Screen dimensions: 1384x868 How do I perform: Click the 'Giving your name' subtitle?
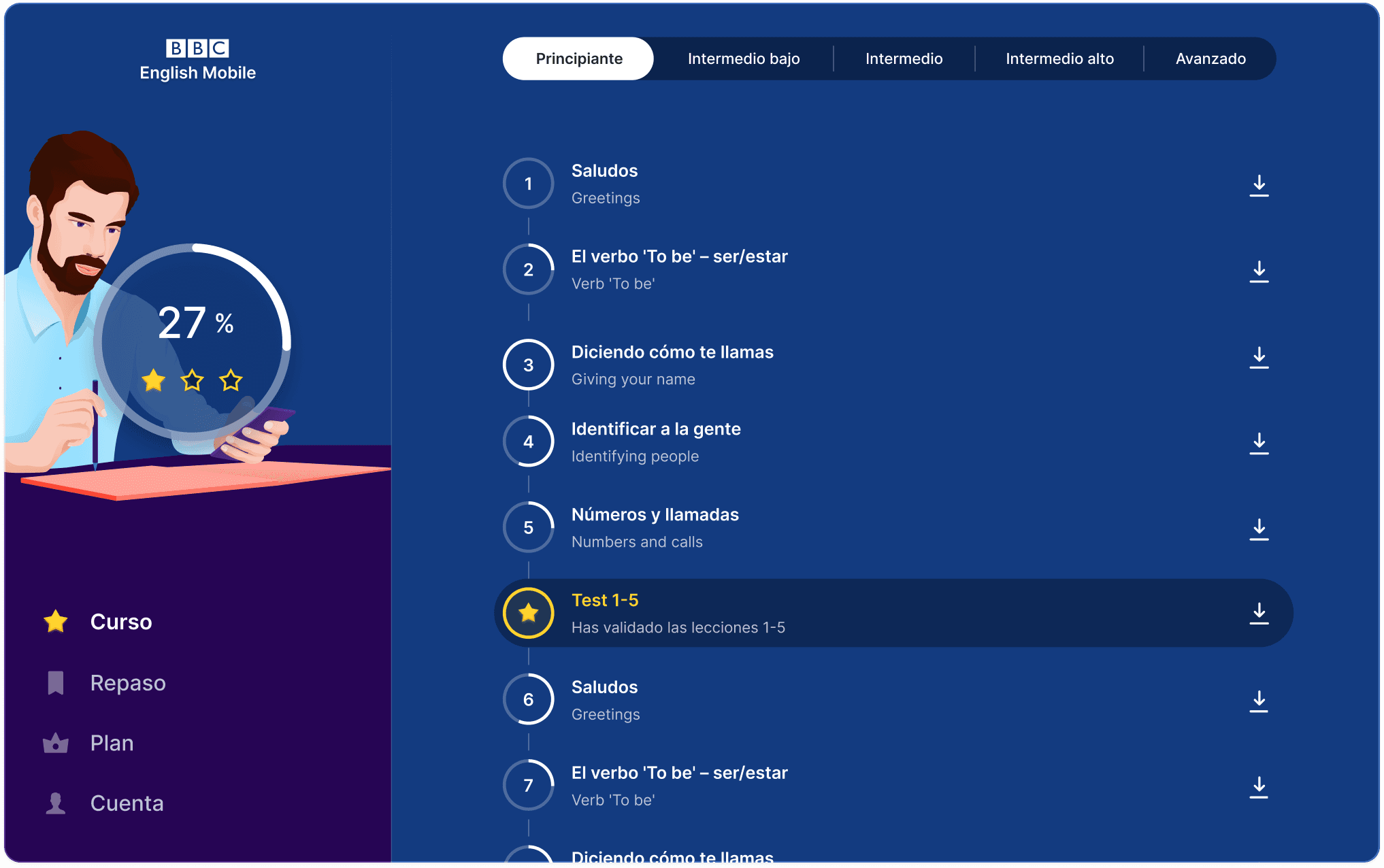(633, 380)
